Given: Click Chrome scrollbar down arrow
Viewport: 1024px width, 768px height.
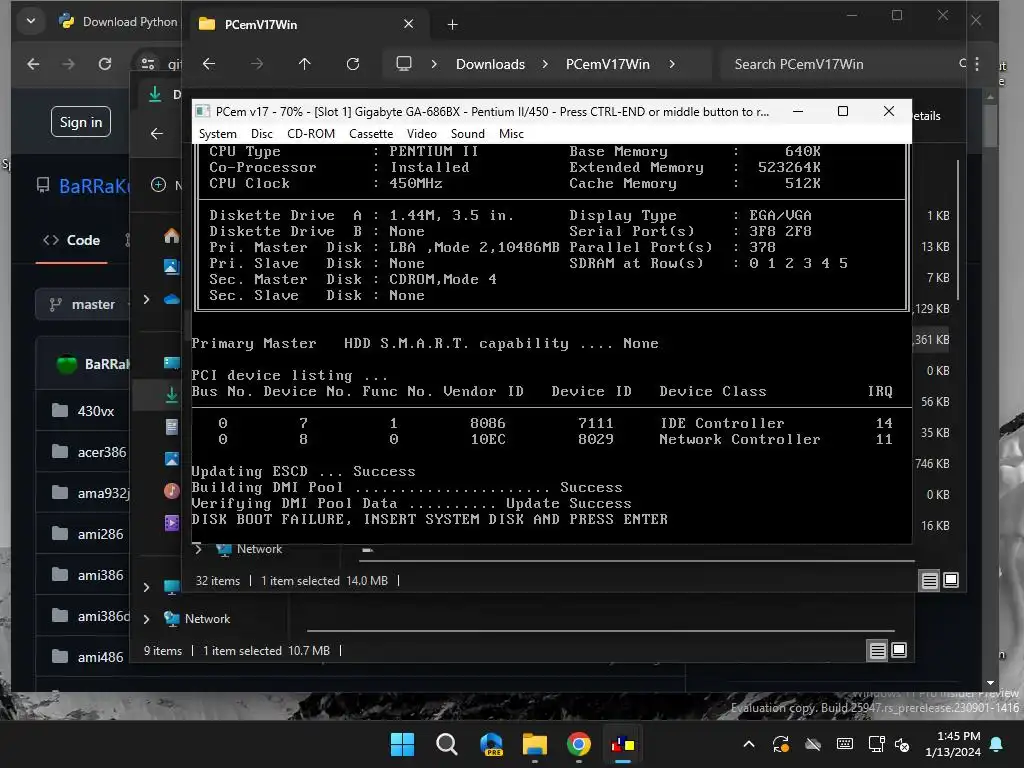Looking at the screenshot, I should pyautogui.click(x=991, y=683).
